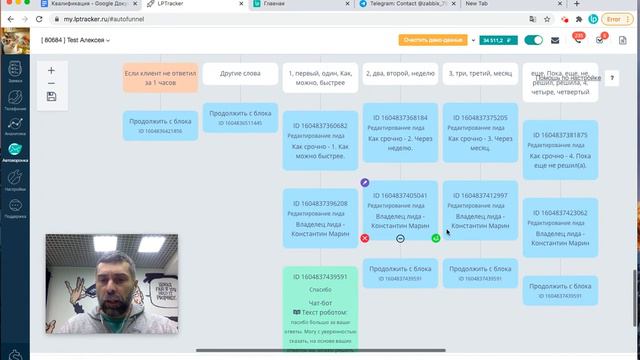Click the dark minus circle on the block
This screenshot has width=640, height=360.
(x=400, y=238)
